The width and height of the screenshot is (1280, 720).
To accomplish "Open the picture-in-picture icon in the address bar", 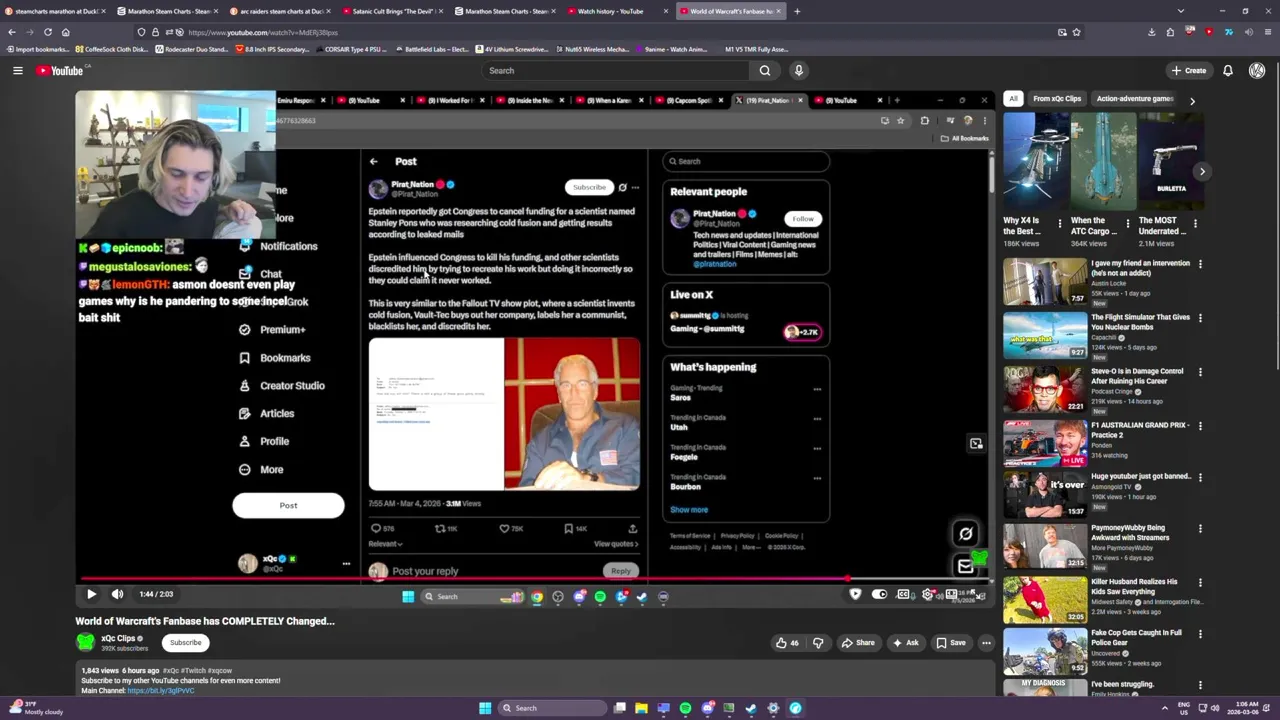I will 1062,32.
